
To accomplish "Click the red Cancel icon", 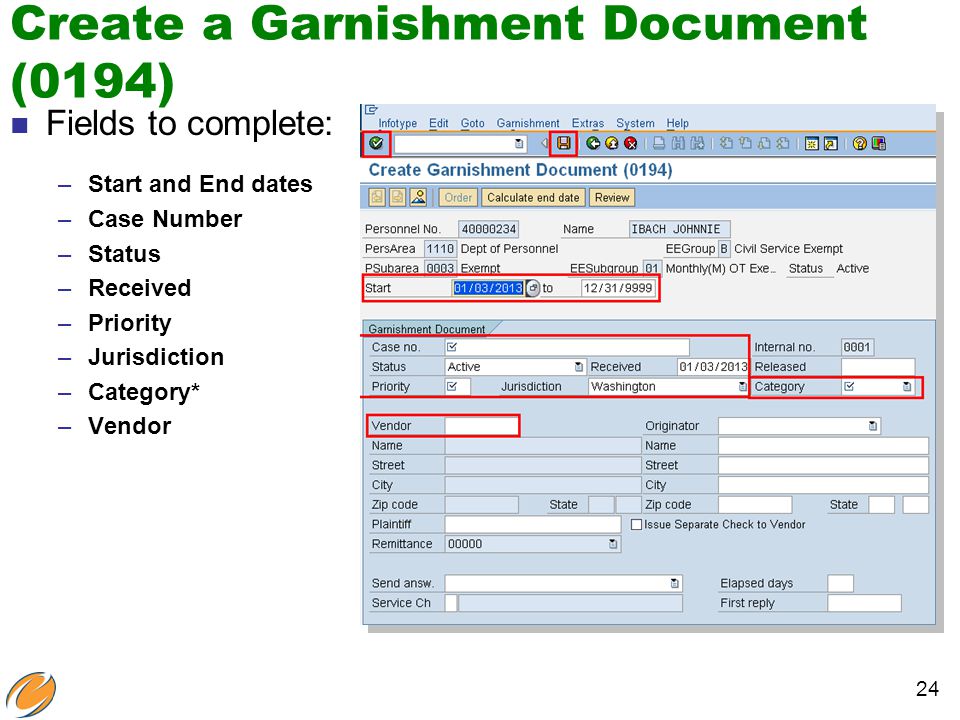I will pyautogui.click(x=631, y=143).
